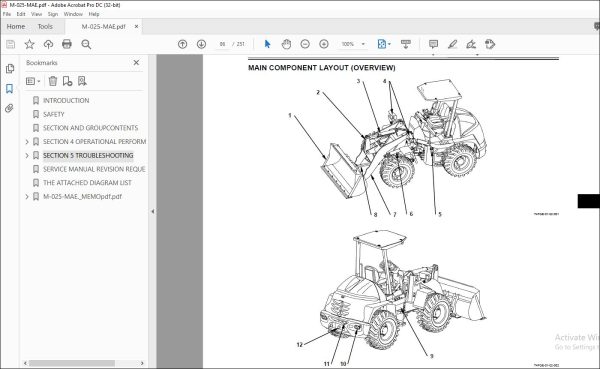Open Page Thumbnails panel icon
Viewport: 600px width, 369px height.
[x=10, y=69]
